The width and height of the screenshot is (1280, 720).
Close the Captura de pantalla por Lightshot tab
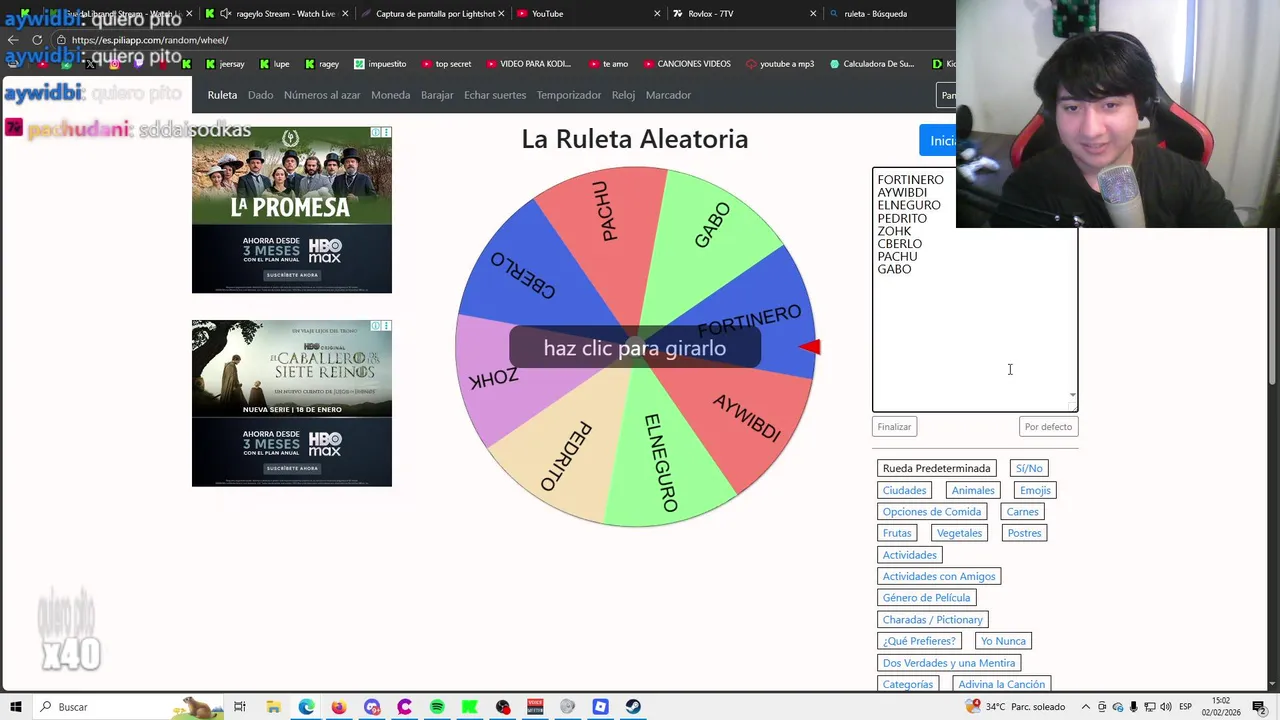pyautogui.click(x=501, y=14)
